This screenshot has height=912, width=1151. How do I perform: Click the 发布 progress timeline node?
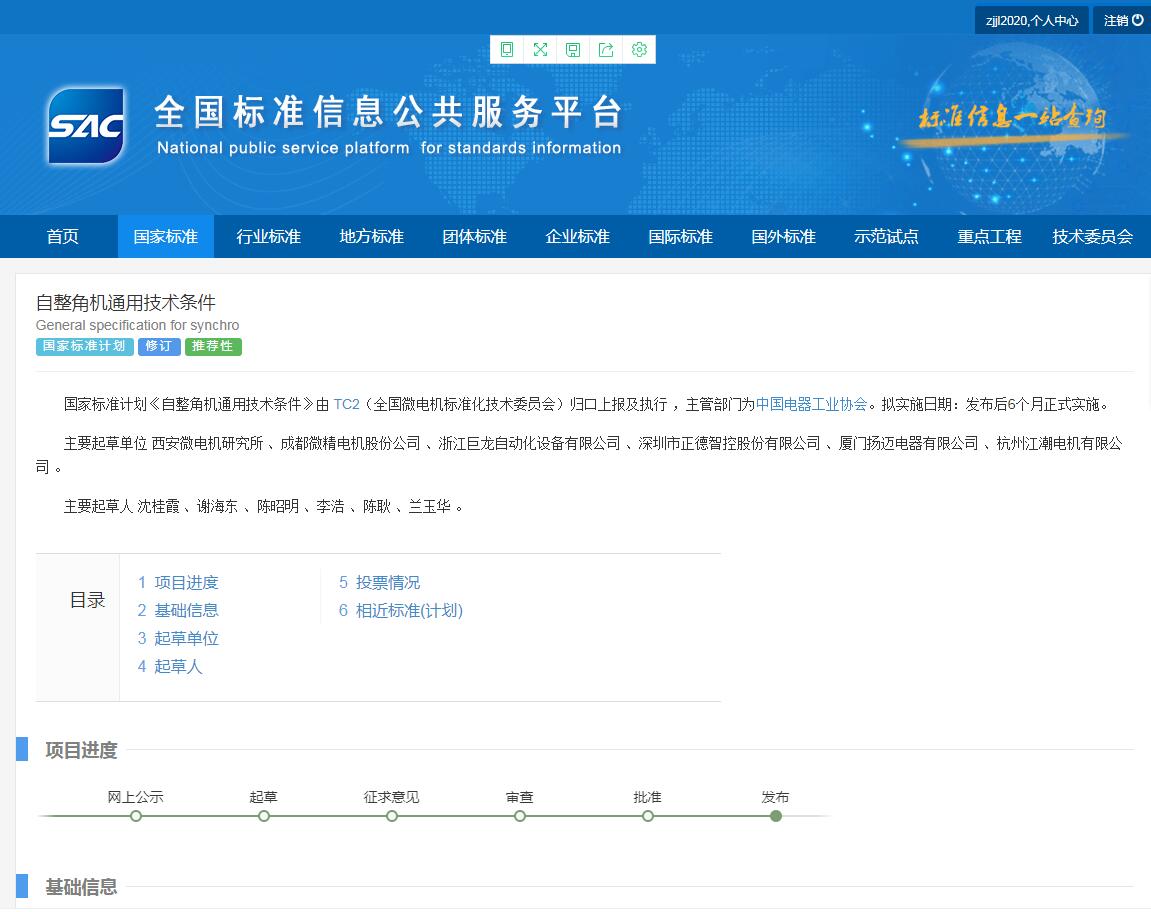775,816
